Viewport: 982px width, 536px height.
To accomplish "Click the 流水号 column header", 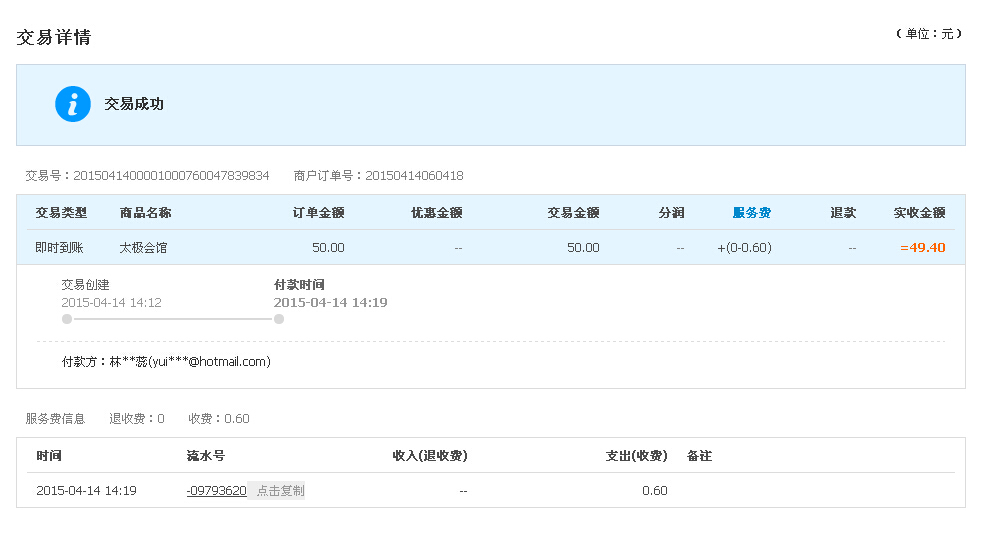I will [x=205, y=456].
